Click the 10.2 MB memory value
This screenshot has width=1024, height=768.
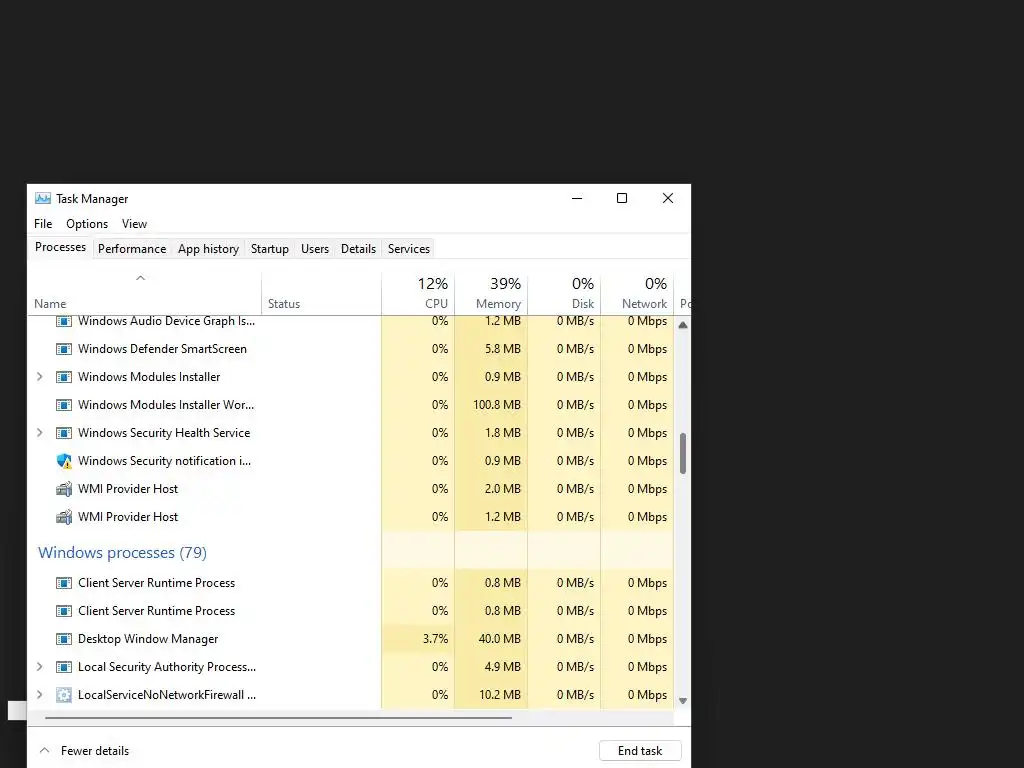click(x=500, y=695)
